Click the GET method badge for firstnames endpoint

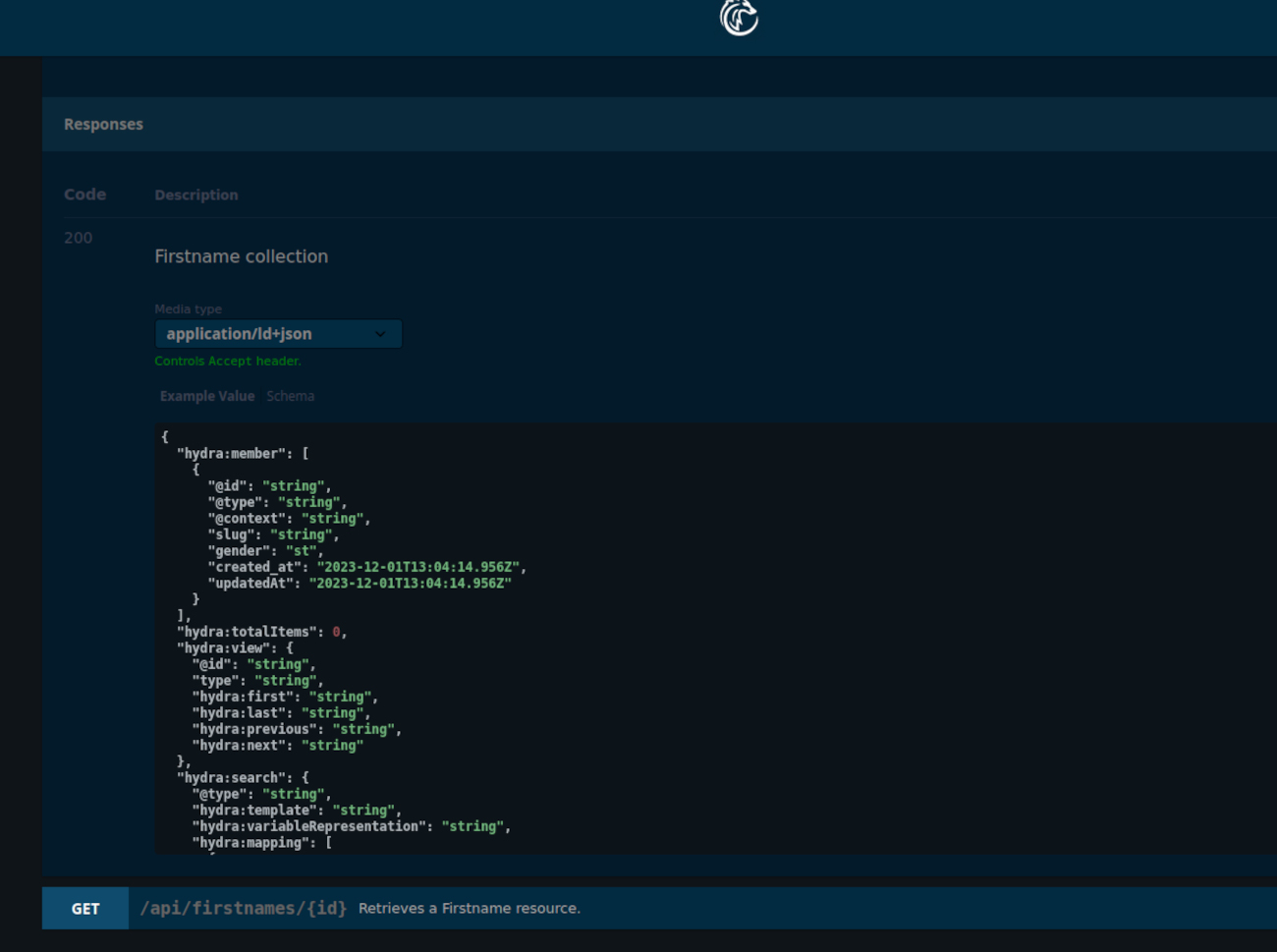click(x=84, y=908)
